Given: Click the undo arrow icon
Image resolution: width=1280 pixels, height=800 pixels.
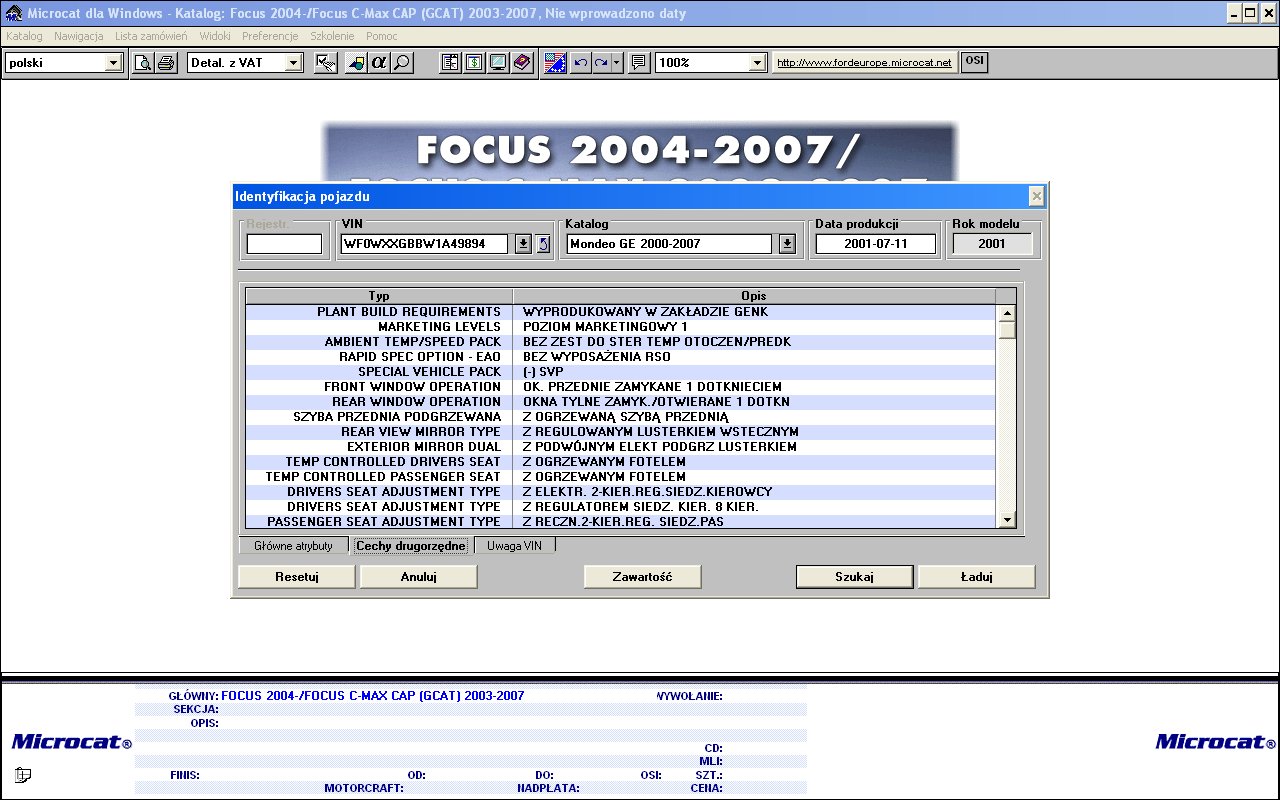Looking at the screenshot, I should pos(580,63).
